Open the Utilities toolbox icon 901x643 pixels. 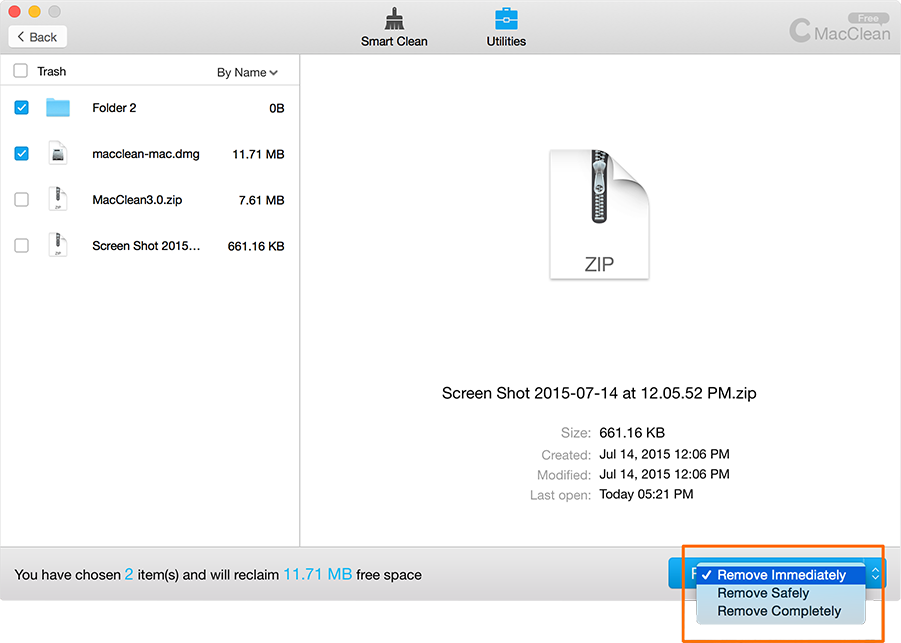(506, 19)
